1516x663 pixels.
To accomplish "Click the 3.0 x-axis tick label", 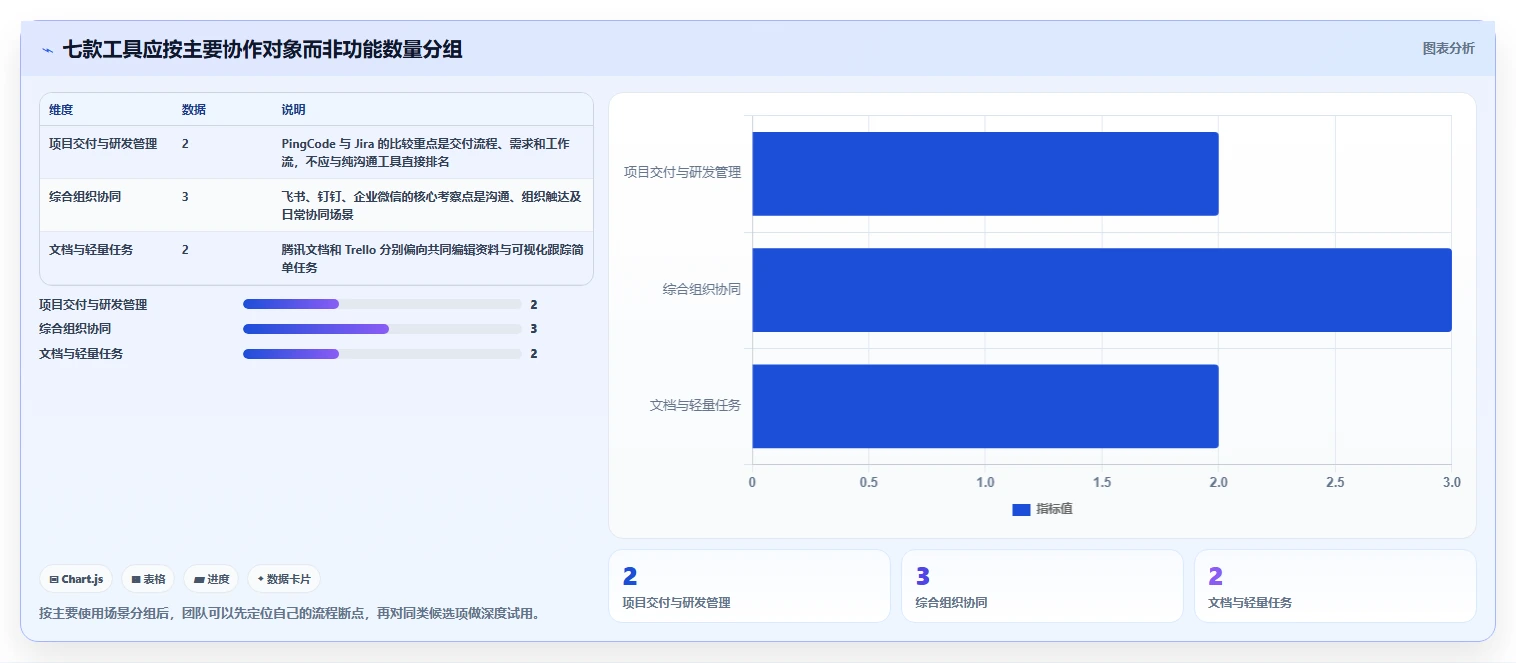I will (1451, 482).
